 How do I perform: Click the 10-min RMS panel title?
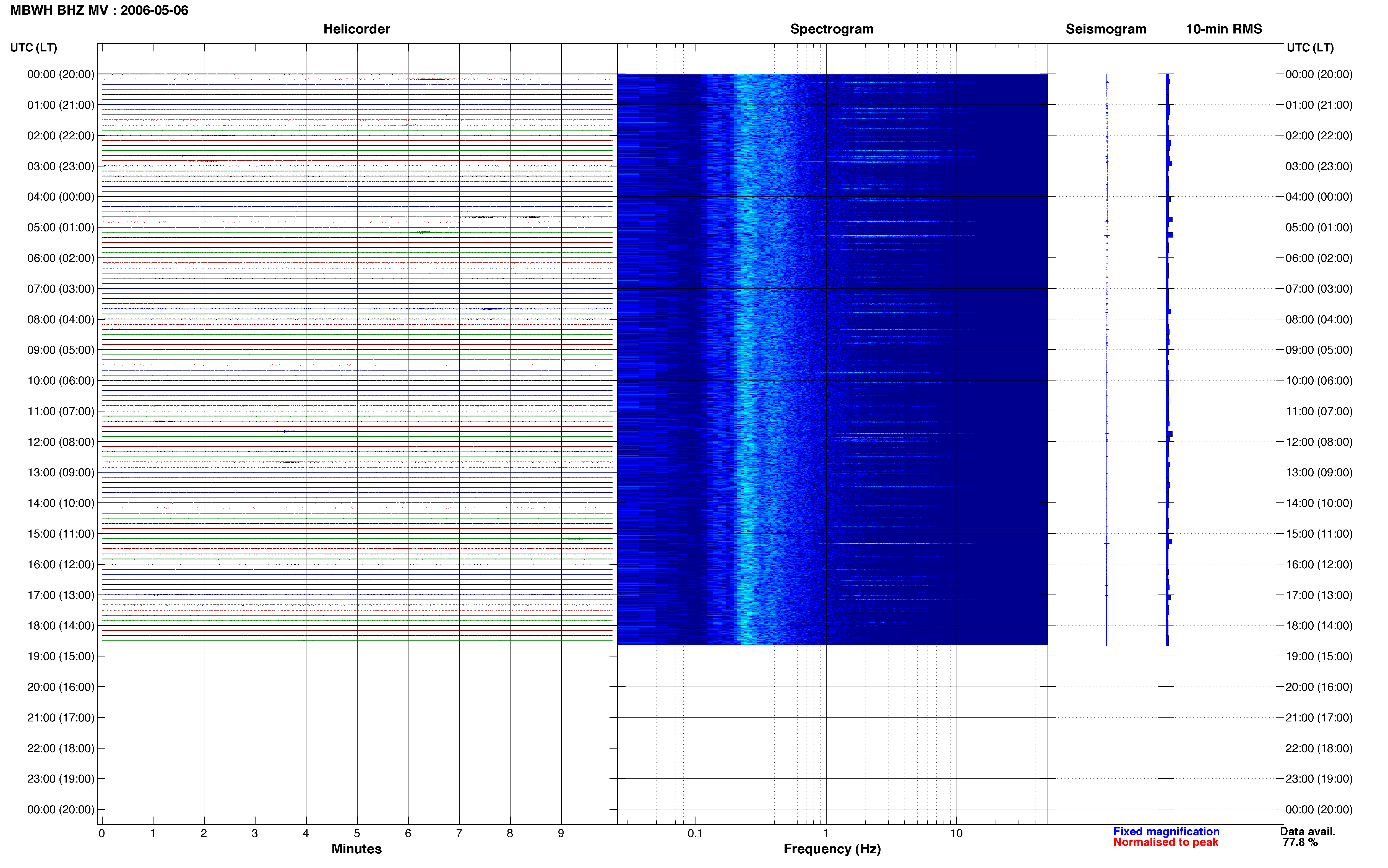[x=1224, y=29]
